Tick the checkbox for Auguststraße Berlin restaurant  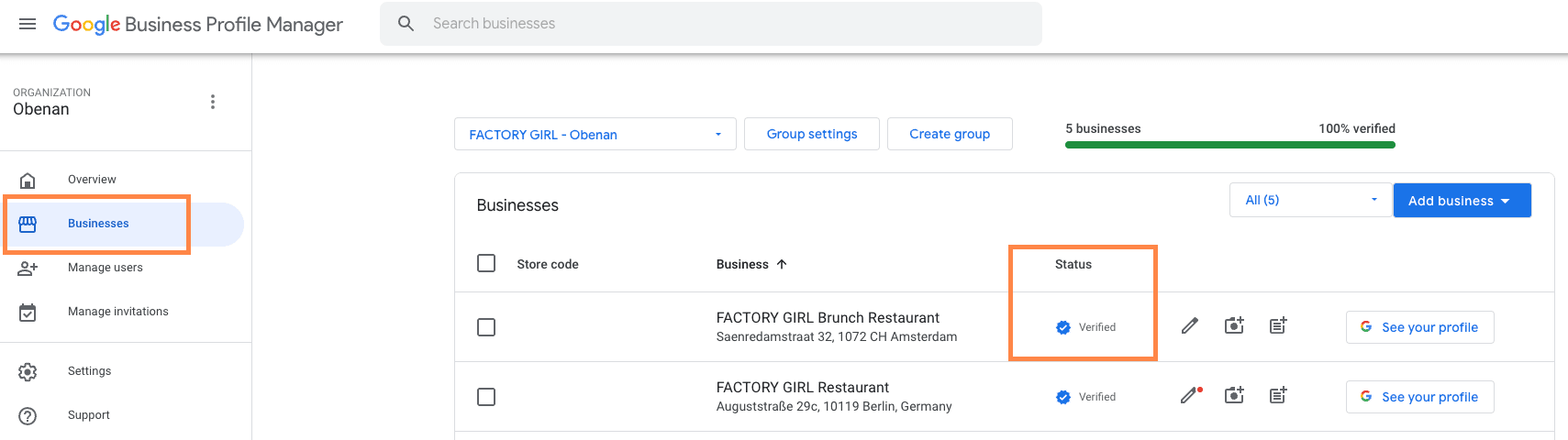[486, 397]
